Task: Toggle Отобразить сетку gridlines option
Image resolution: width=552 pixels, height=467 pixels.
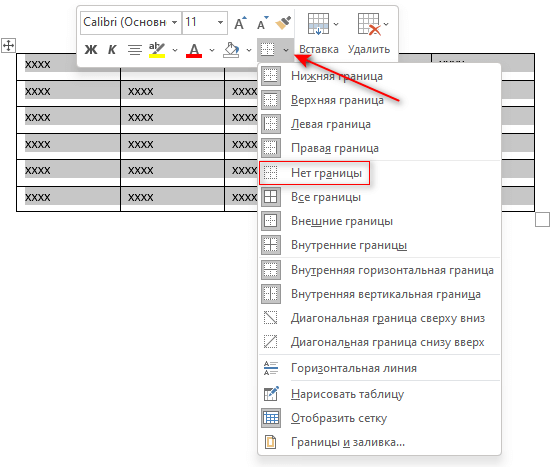Action: pos(380,418)
